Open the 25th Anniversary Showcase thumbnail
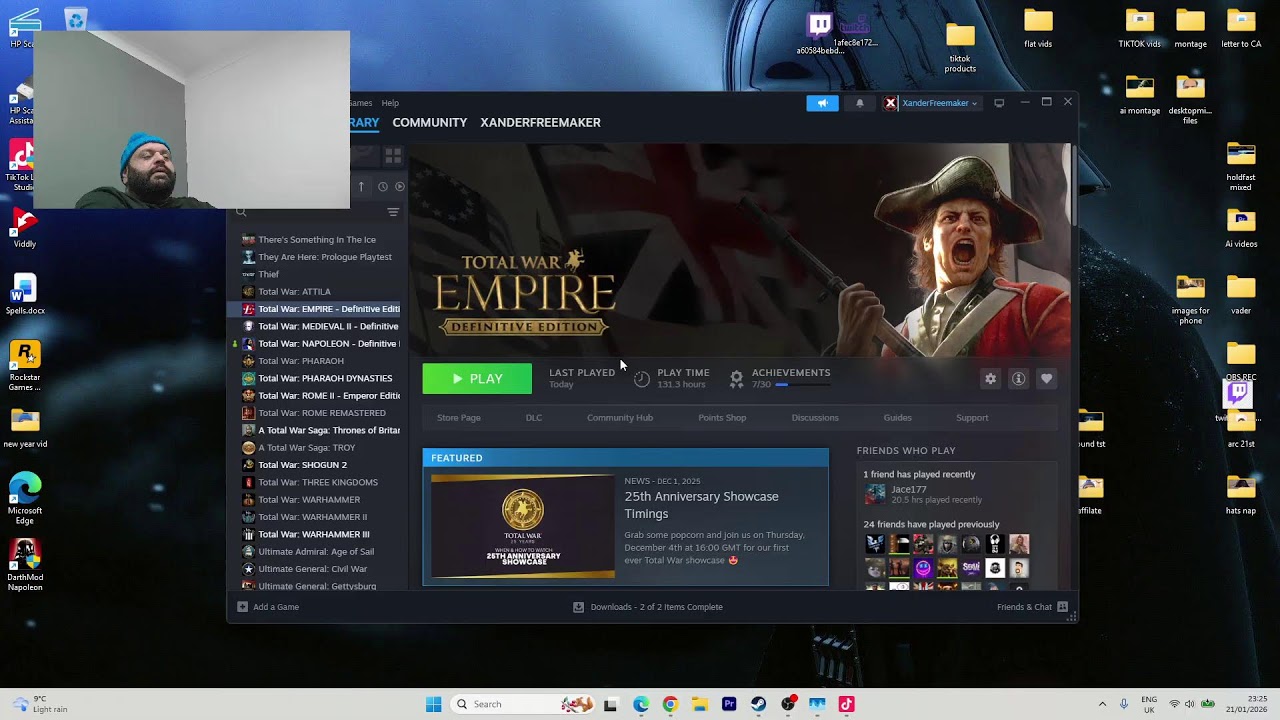 tap(523, 526)
